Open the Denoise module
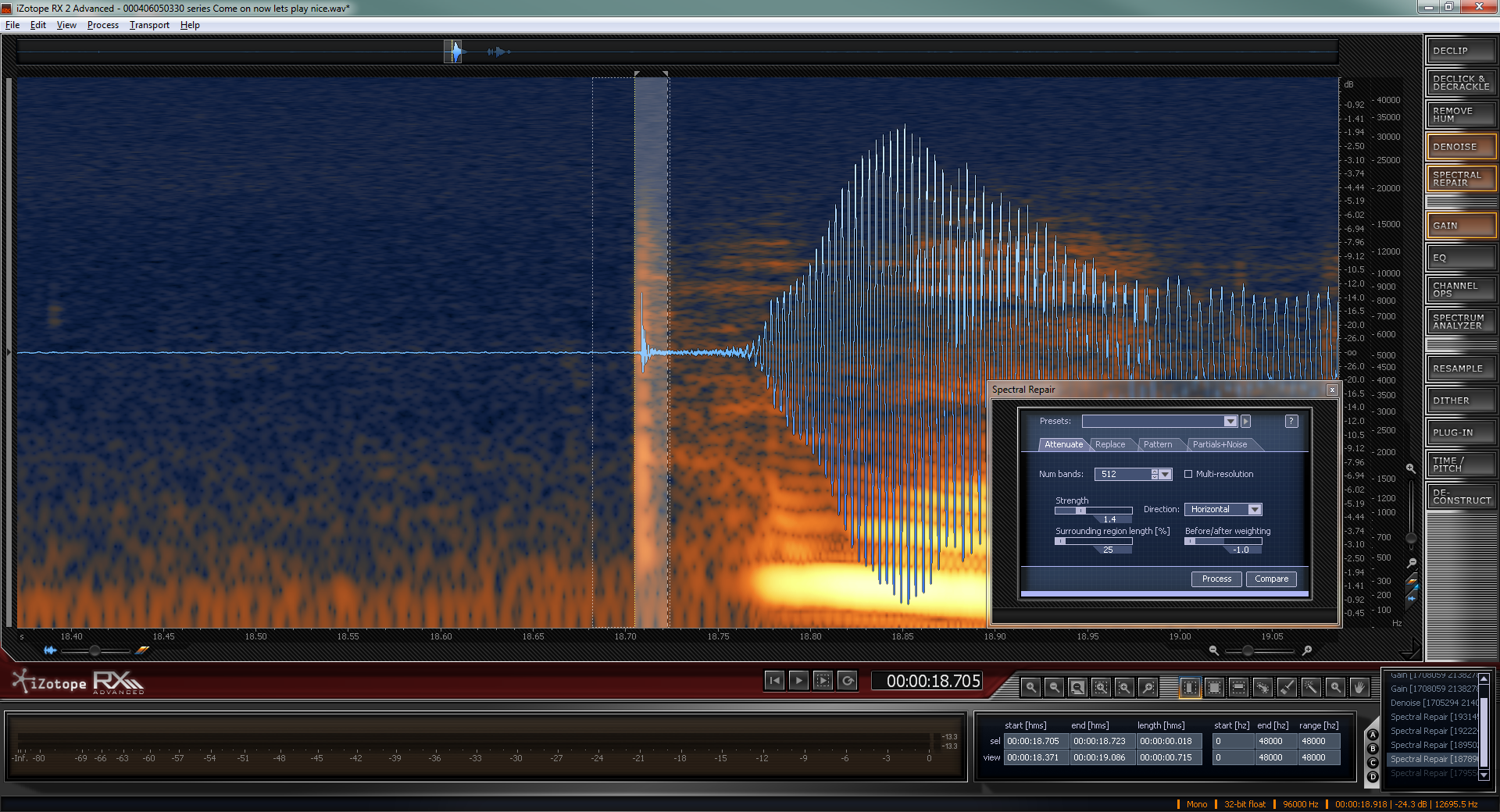The height and width of the screenshot is (812, 1500). tap(1461, 147)
